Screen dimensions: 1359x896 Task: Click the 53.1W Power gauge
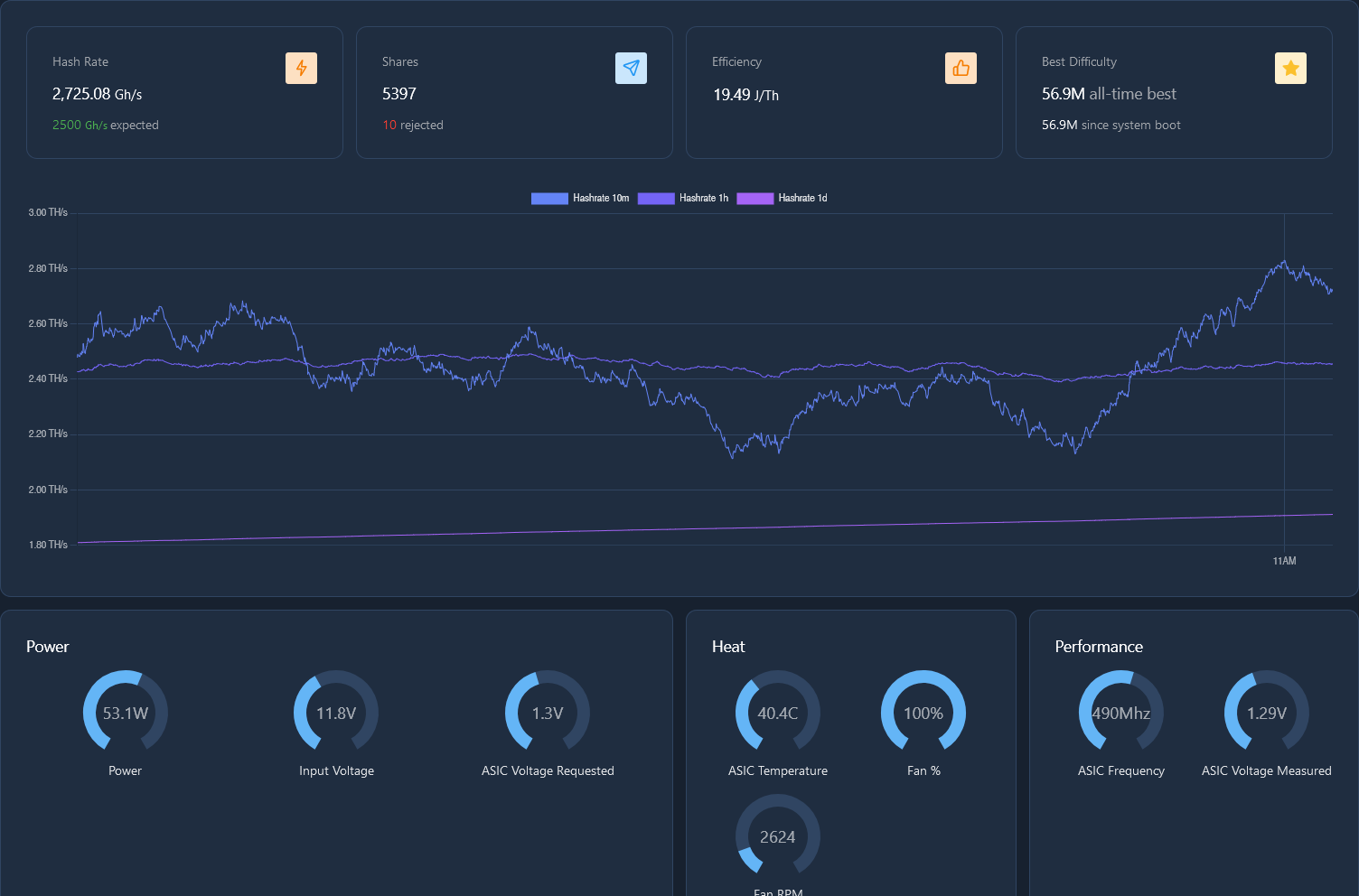(x=126, y=713)
